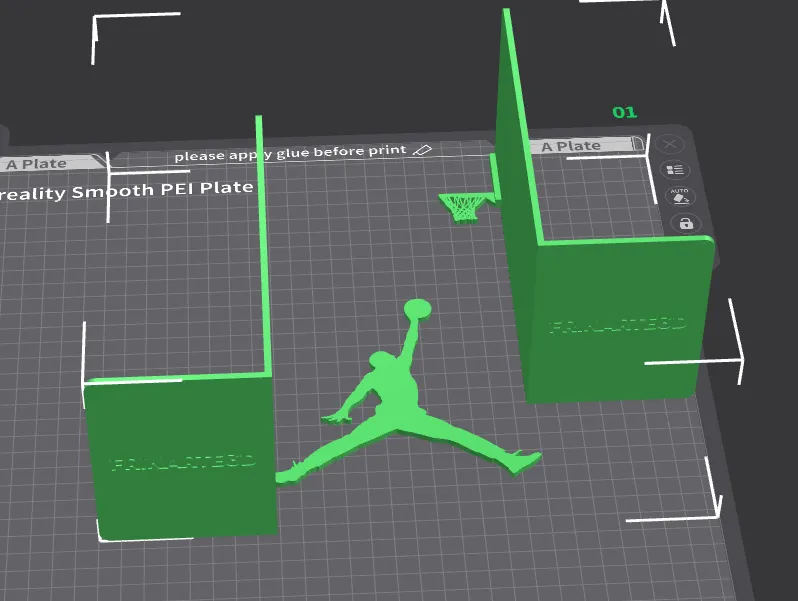798x601 pixels.
Task: Click the pencil icon to edit plate name
Action: (422, 150)
